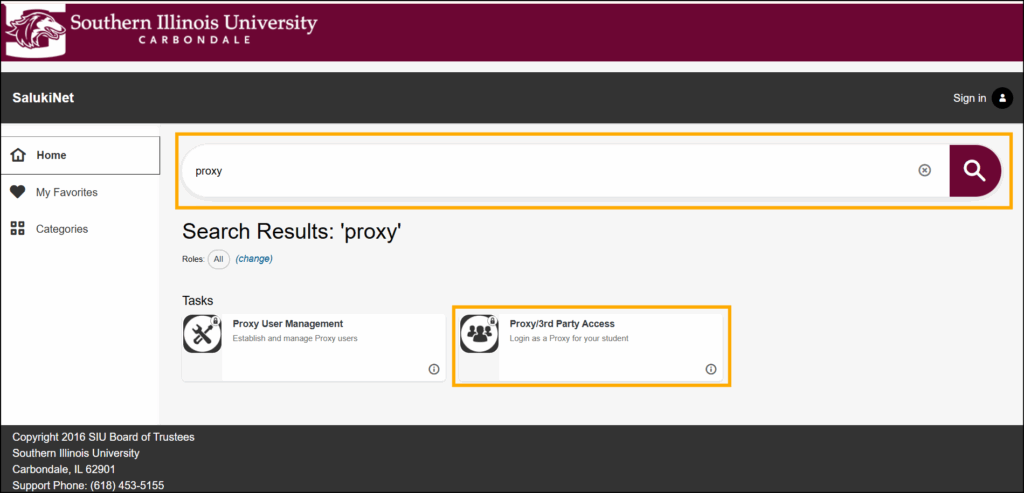Screen dimensions: 1024x493
Task: Go to My Favorites in the sidebar
Action: (x=66, y=192)
